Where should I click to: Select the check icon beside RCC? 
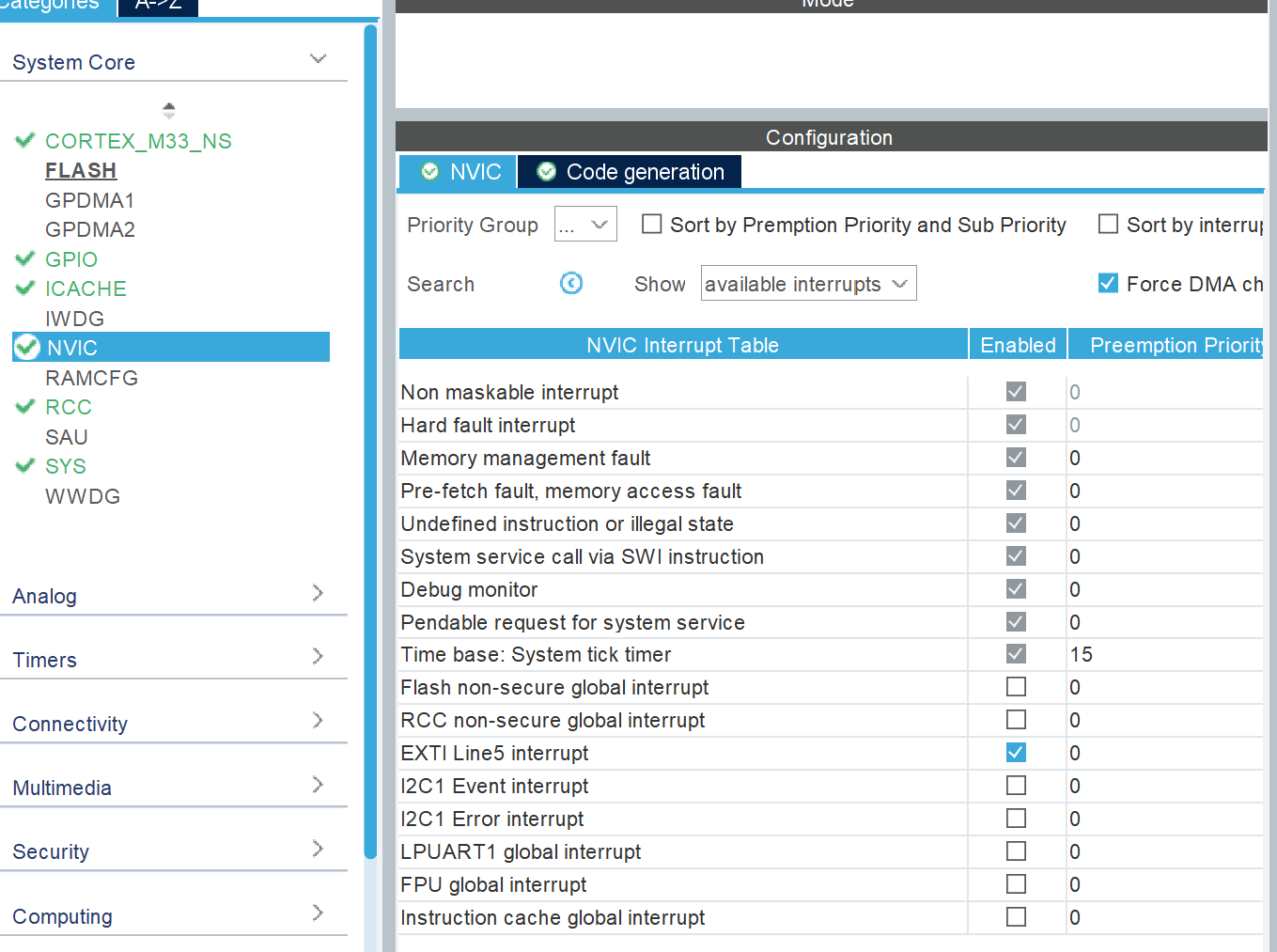click(x=24, y=406)
